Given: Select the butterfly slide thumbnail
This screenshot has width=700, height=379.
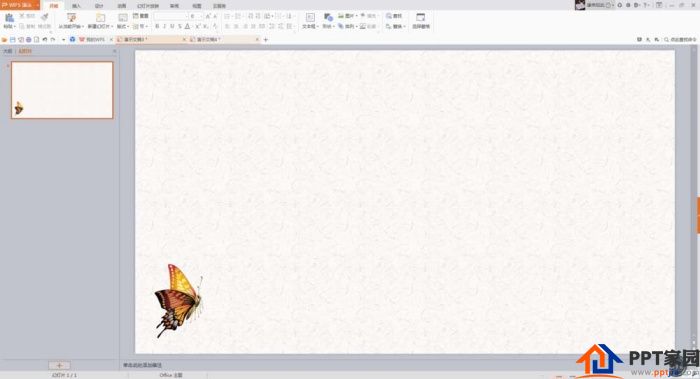Looking at the screenshot, I should (62, 90).
